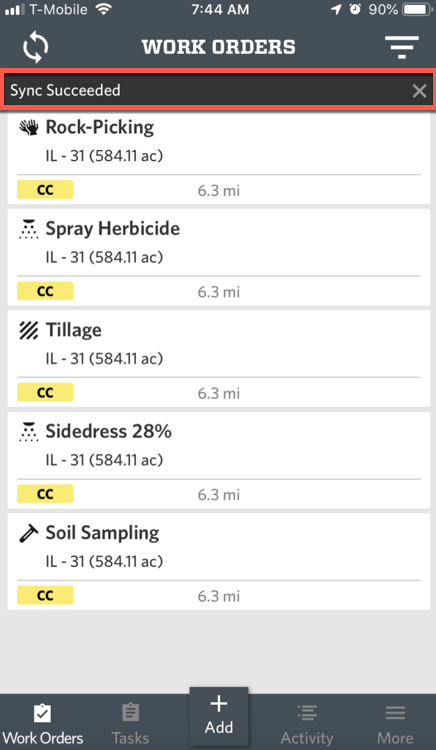This screenshot has height=750, width=436.
Task: Click the CC tag on Soil Sampling
Action: (x=45, y=596)
